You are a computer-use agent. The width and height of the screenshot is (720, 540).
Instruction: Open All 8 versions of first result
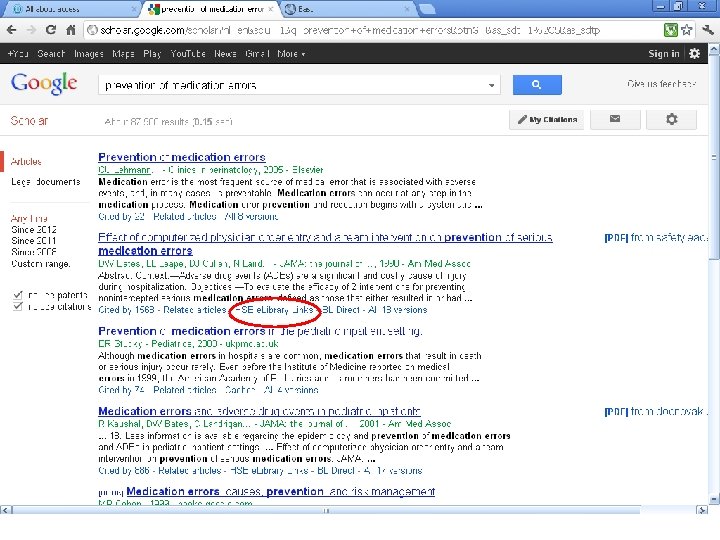pyautogui.click(x=251, y=216)
